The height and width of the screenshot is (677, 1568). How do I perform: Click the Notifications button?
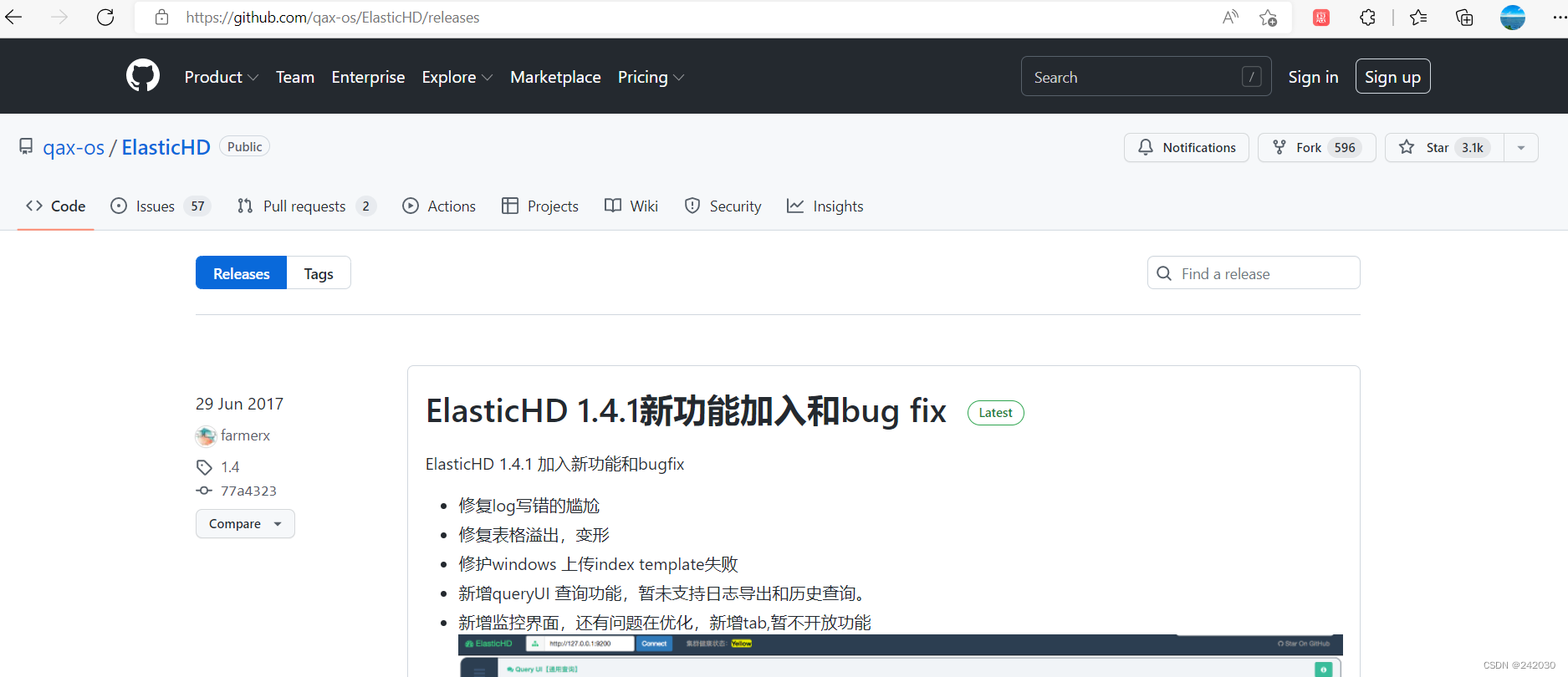click(1187, 147)
